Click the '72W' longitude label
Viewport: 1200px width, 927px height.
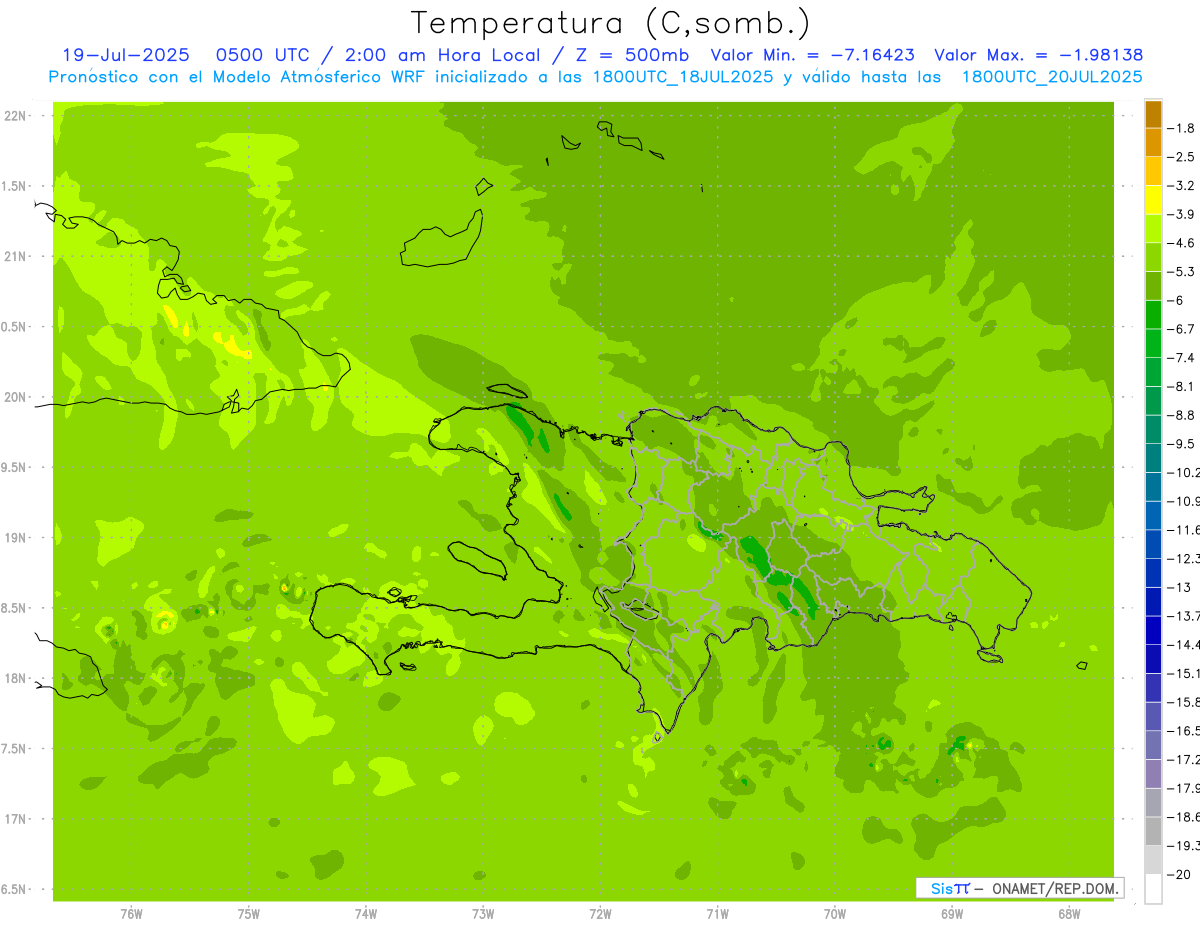(601, 914)
